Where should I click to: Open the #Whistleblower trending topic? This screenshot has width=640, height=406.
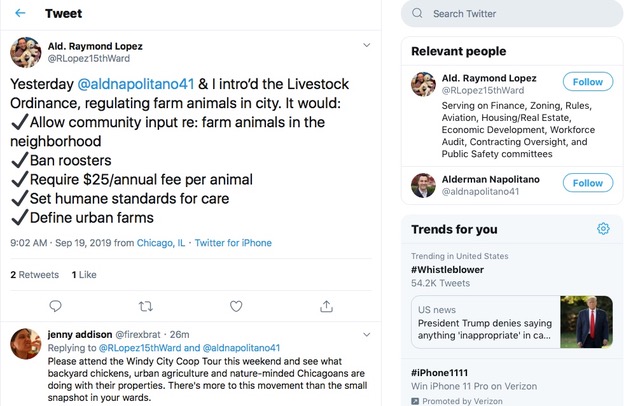(449, 270)
